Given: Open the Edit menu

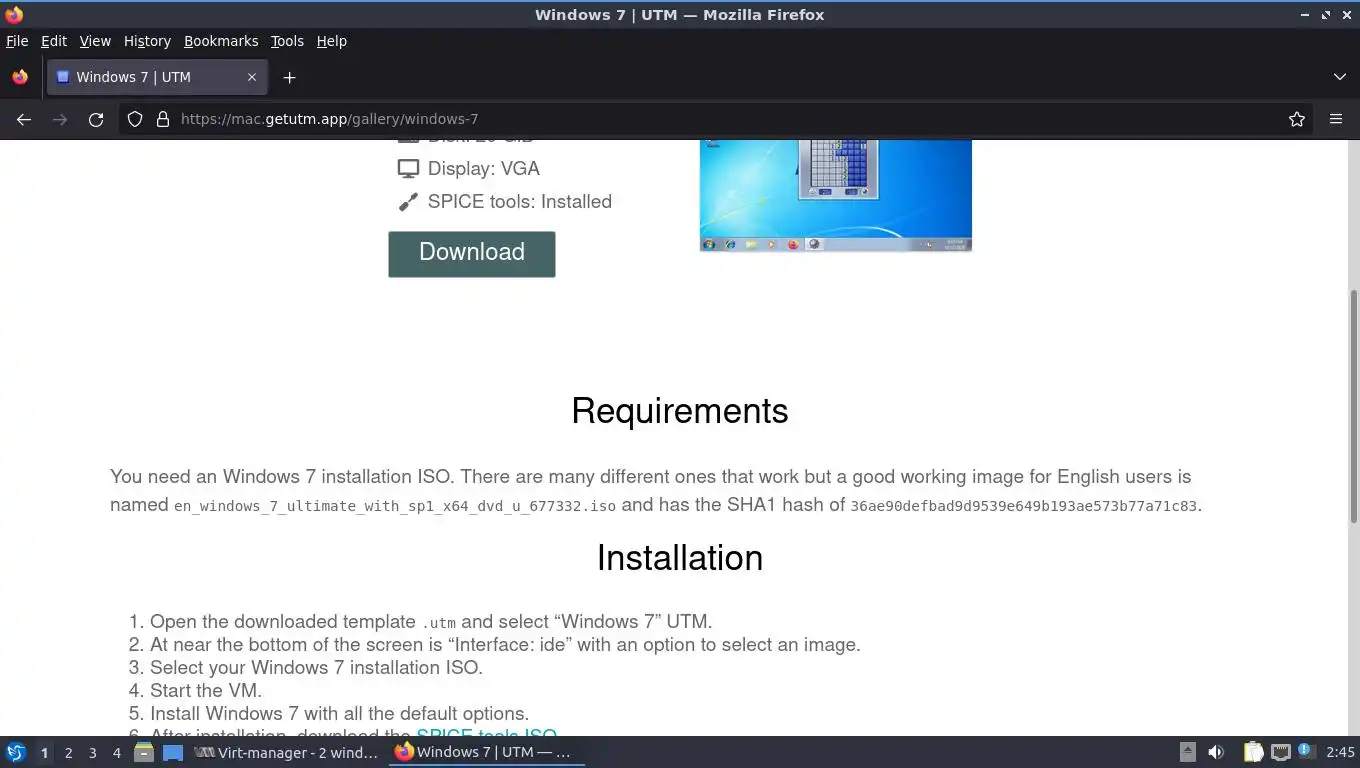Looking at the screenshot, I should pyautogui.click(x=54, y=41).
